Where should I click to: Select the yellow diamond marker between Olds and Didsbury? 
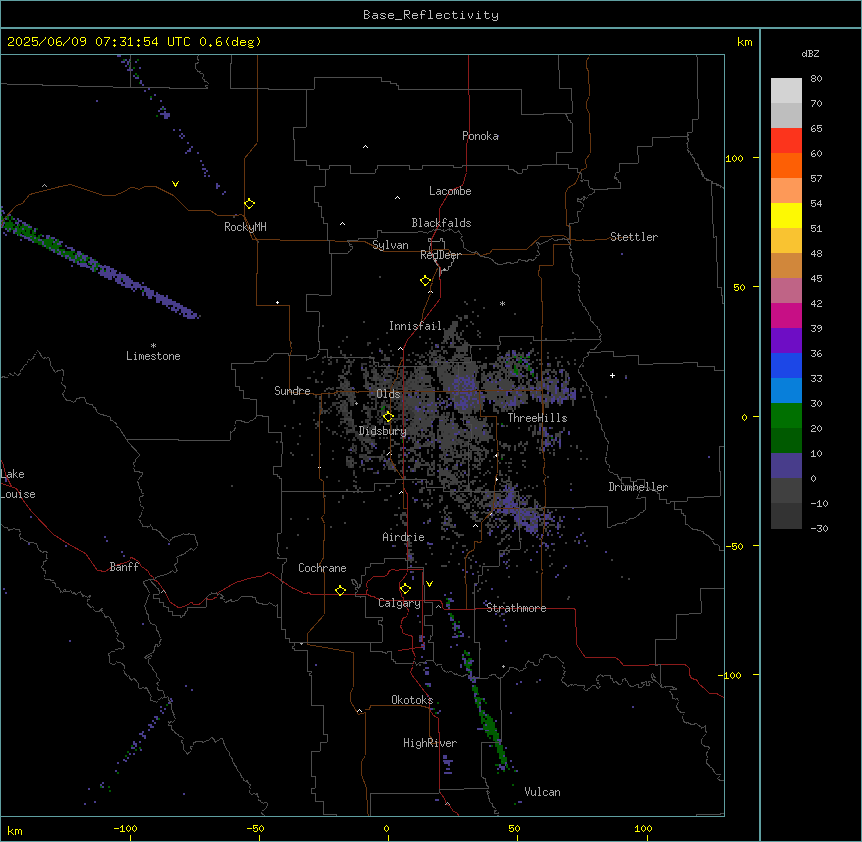(388, 417)
